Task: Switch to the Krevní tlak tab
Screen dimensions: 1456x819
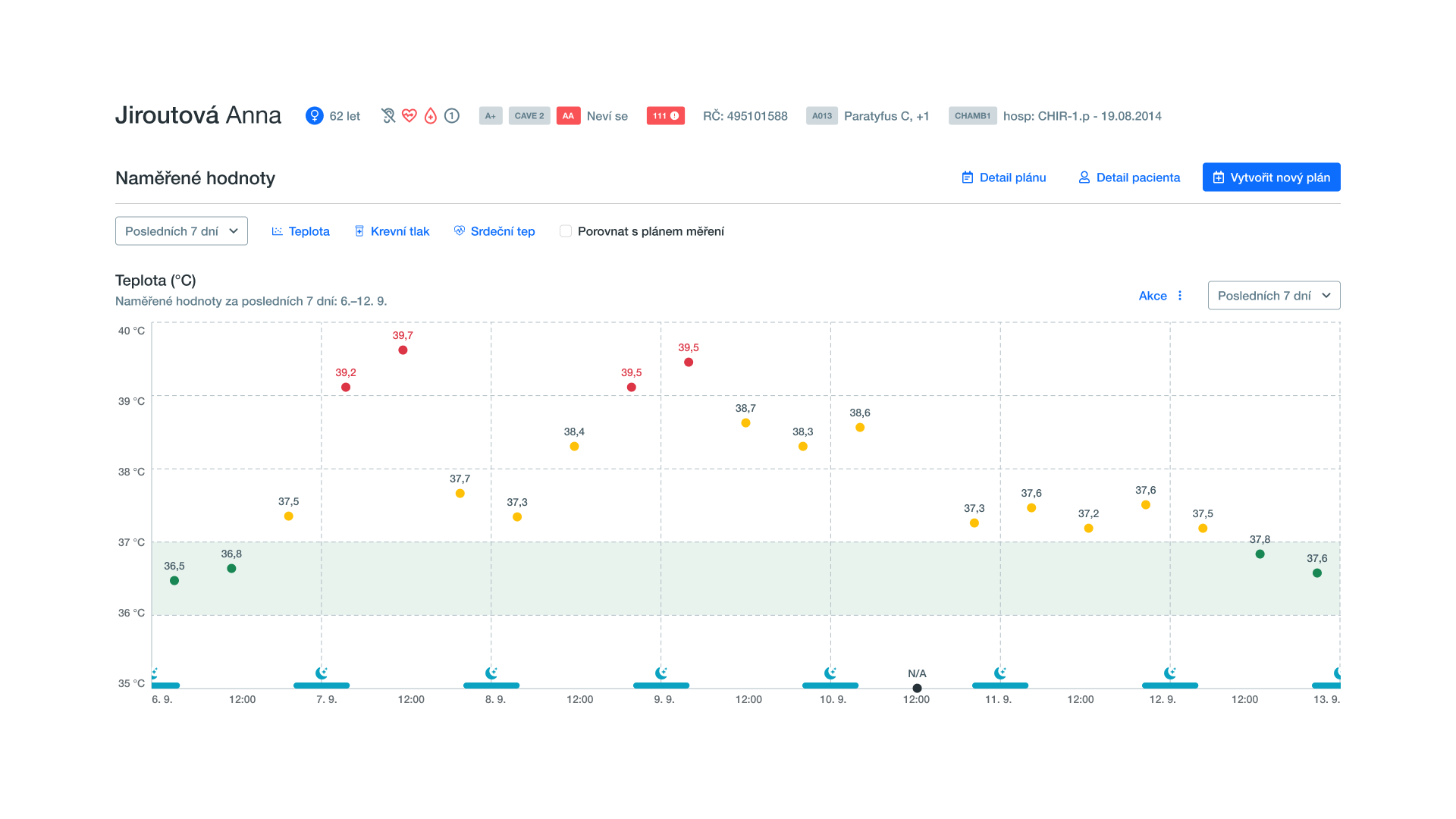Action: click(392, 231)
